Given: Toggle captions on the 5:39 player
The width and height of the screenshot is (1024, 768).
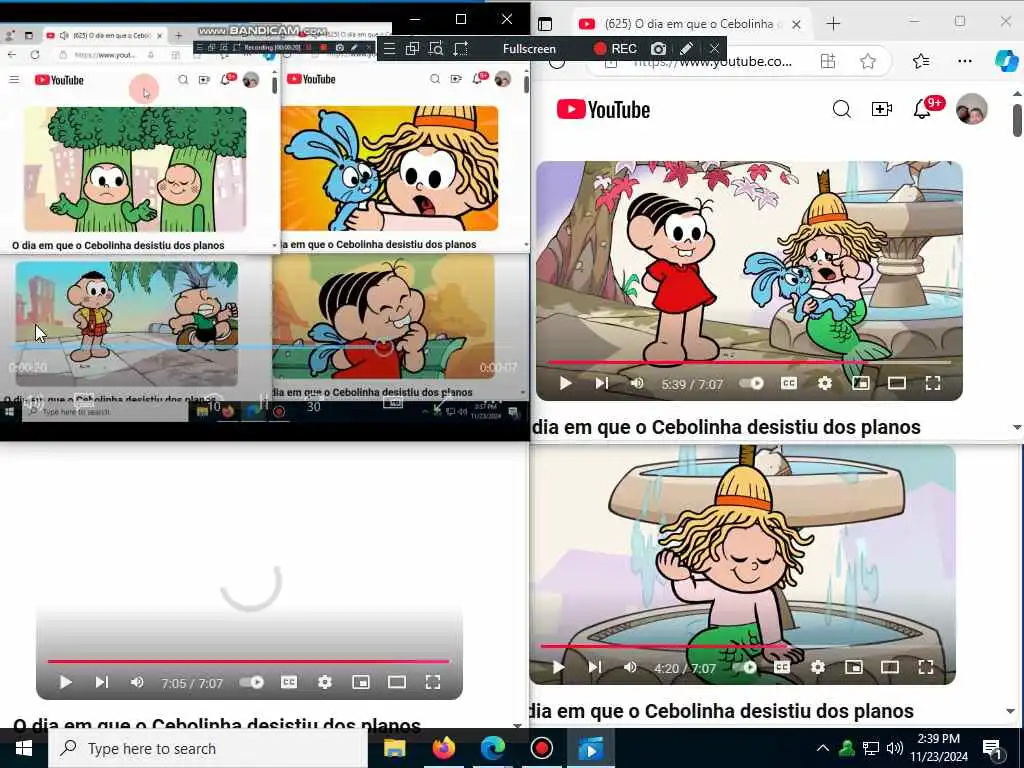Looking at the screenshot, I should [x=789, y=383].
